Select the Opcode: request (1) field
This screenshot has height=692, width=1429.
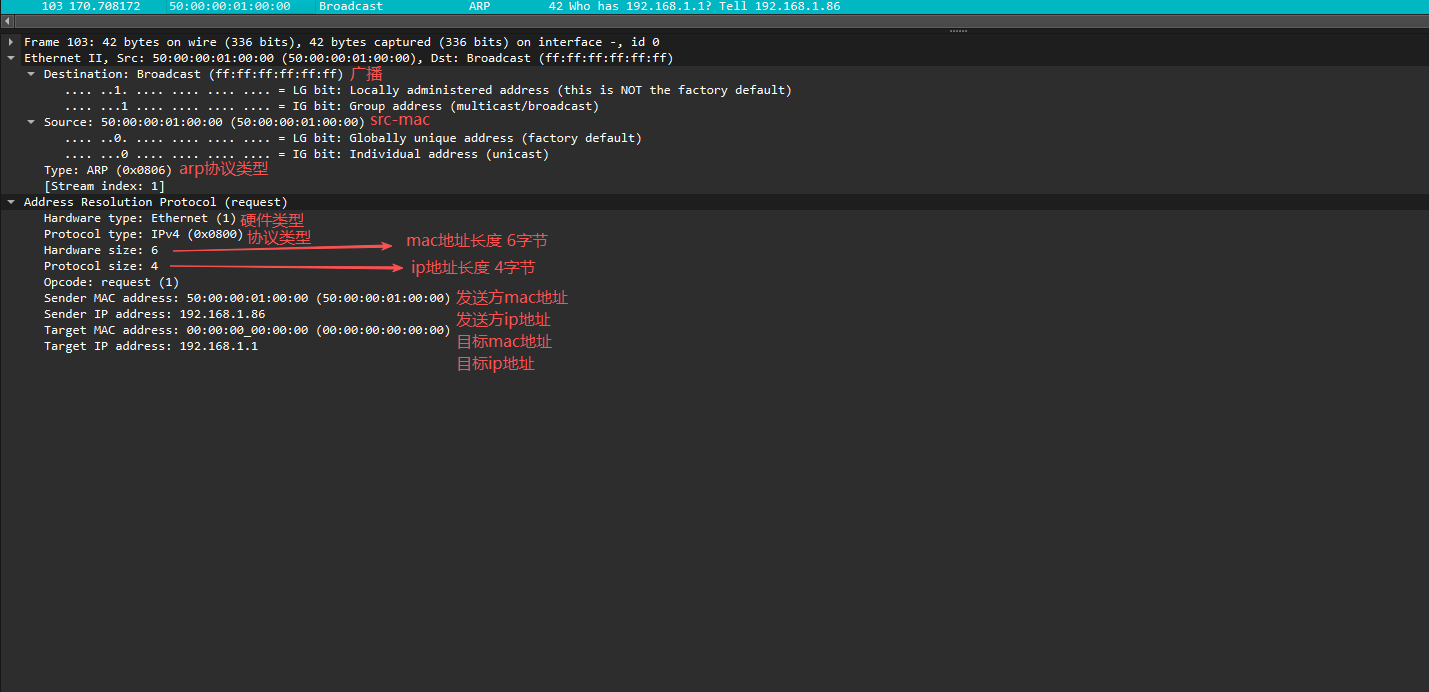click(x=111, y=282)
